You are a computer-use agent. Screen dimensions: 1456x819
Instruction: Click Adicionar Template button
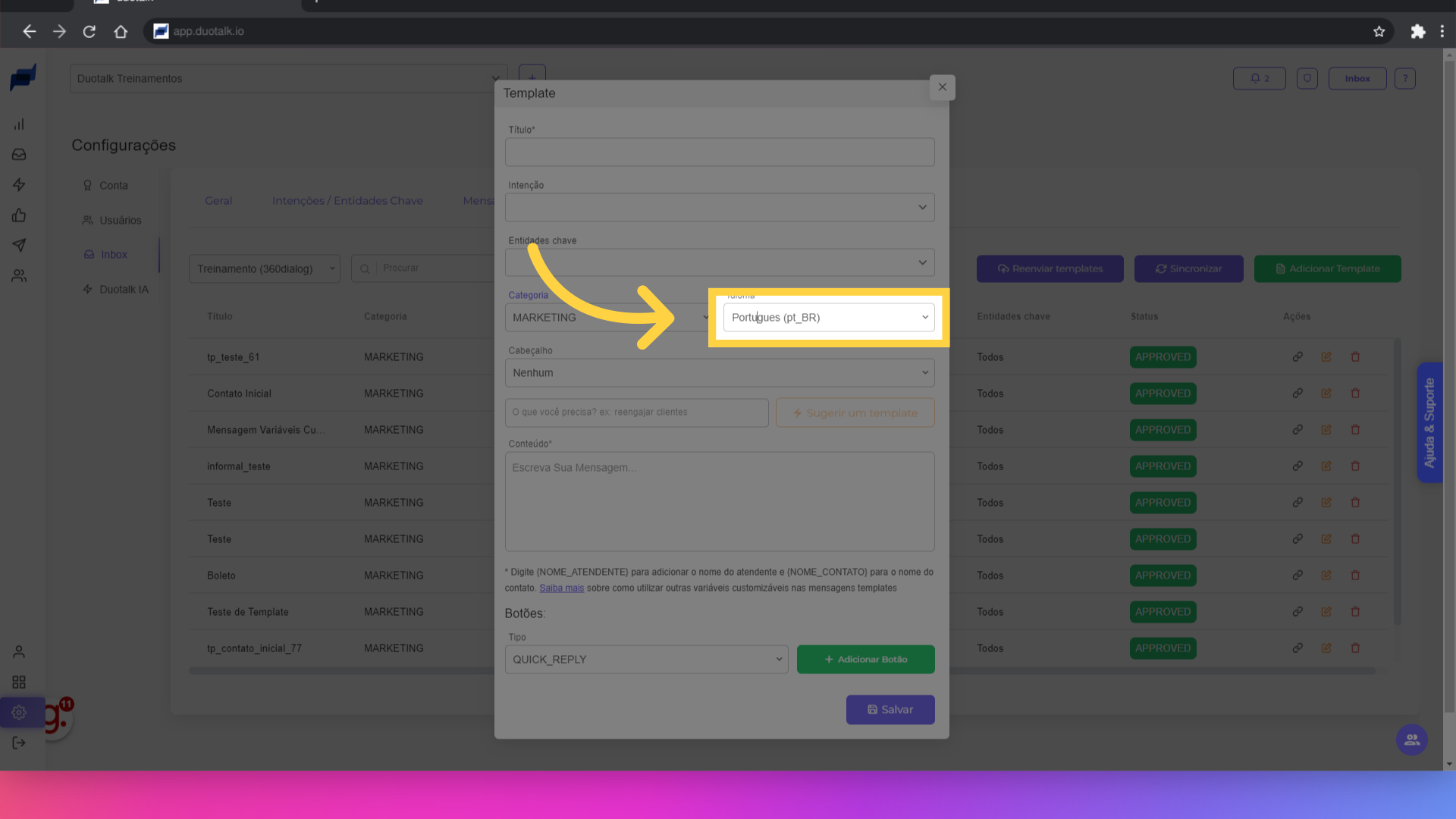(x=1327, y=269)
